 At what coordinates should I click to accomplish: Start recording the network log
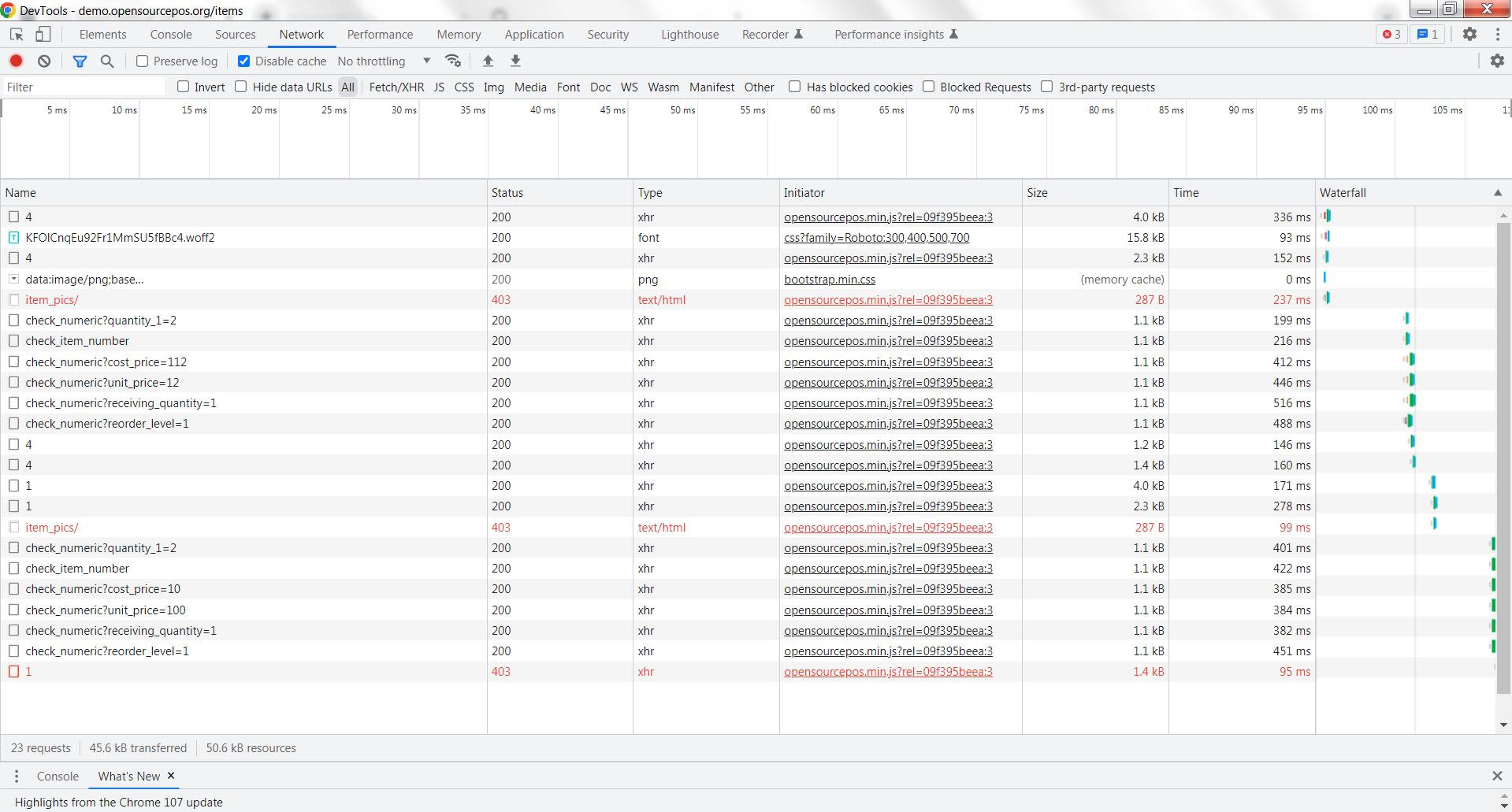(16, 61)
